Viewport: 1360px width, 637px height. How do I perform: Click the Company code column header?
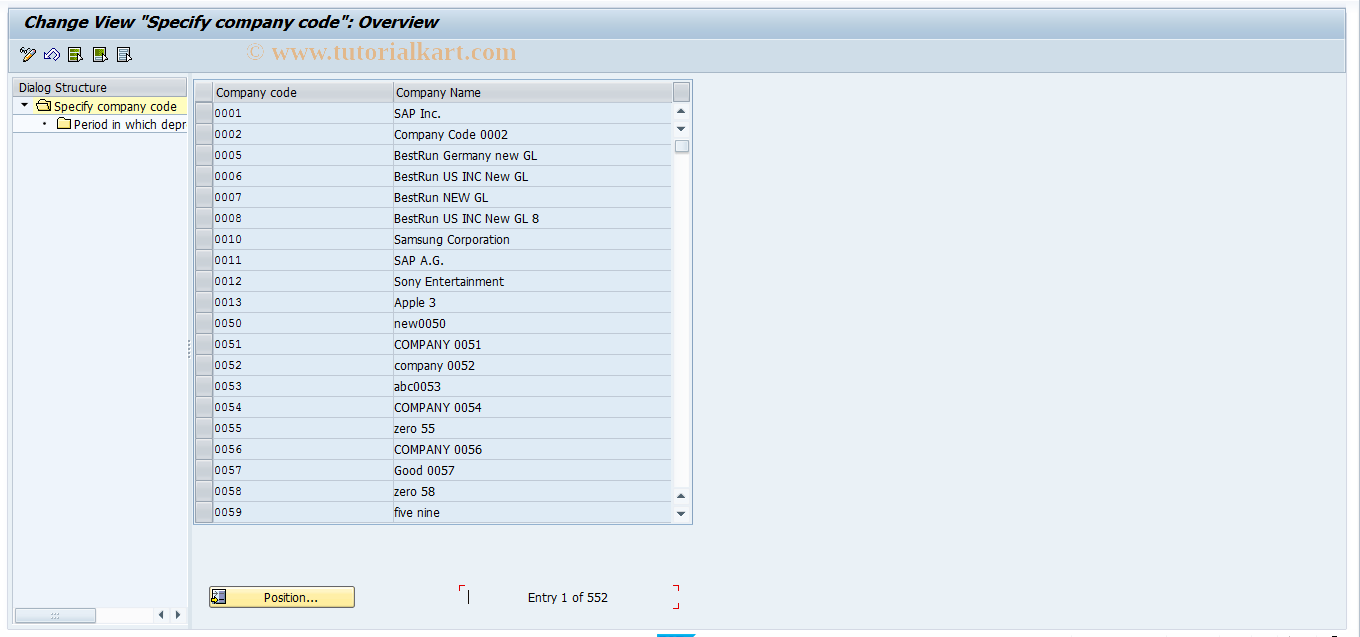coord(304,92)
